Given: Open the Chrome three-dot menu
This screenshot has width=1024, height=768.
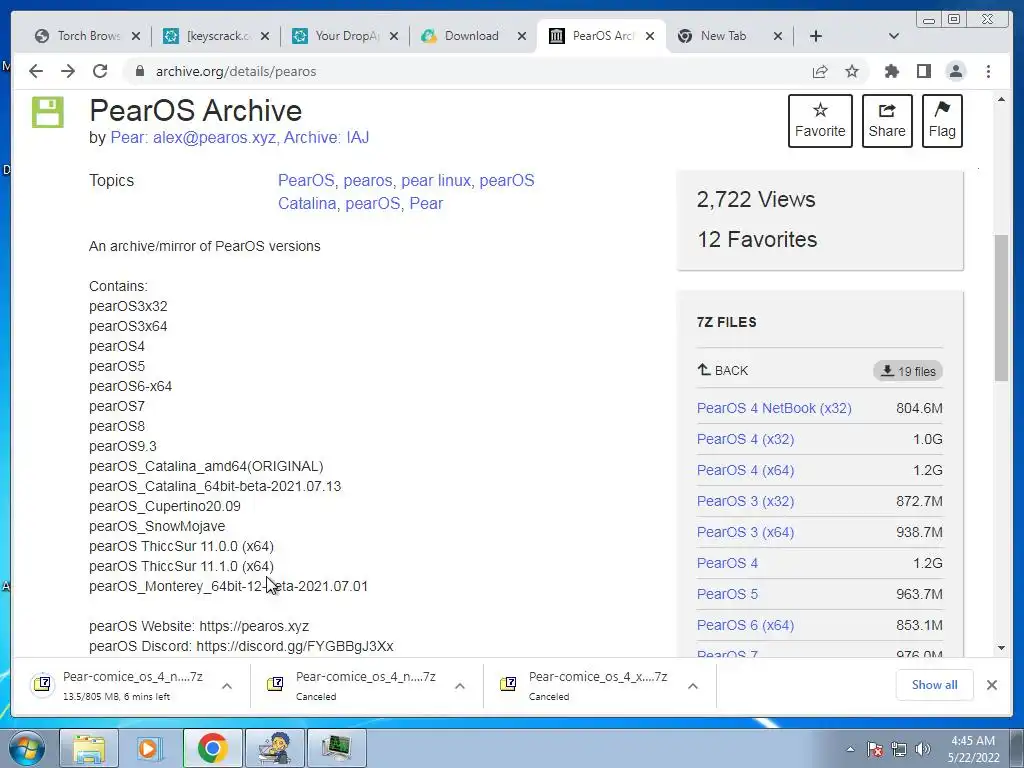Looking at the screenshot, I should (988, 71).
